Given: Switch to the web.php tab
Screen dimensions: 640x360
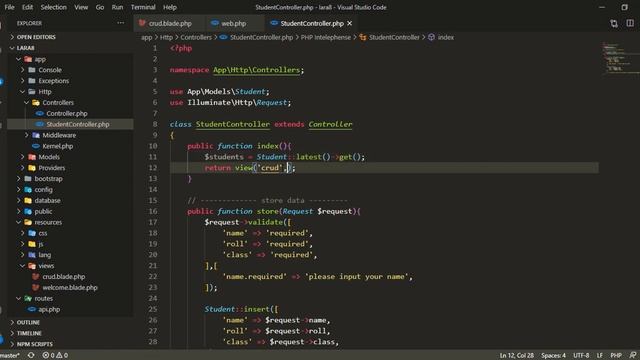Looking at the screenshot, I should (x=233, y=23).
